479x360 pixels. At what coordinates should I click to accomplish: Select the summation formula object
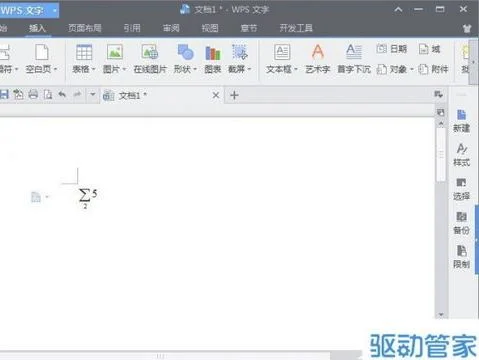click(x=88, y=198)
